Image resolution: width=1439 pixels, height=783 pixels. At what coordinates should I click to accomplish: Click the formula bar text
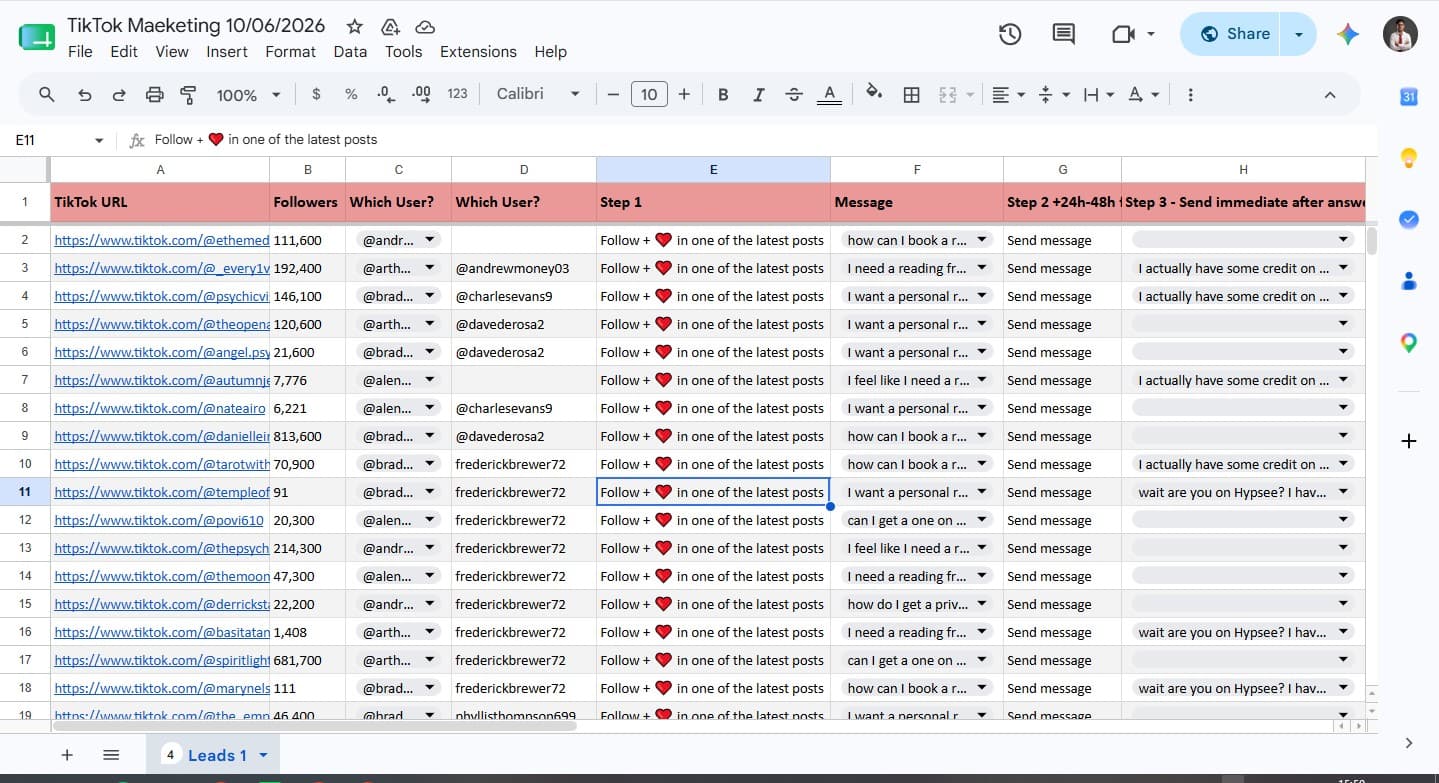point(266,140)
